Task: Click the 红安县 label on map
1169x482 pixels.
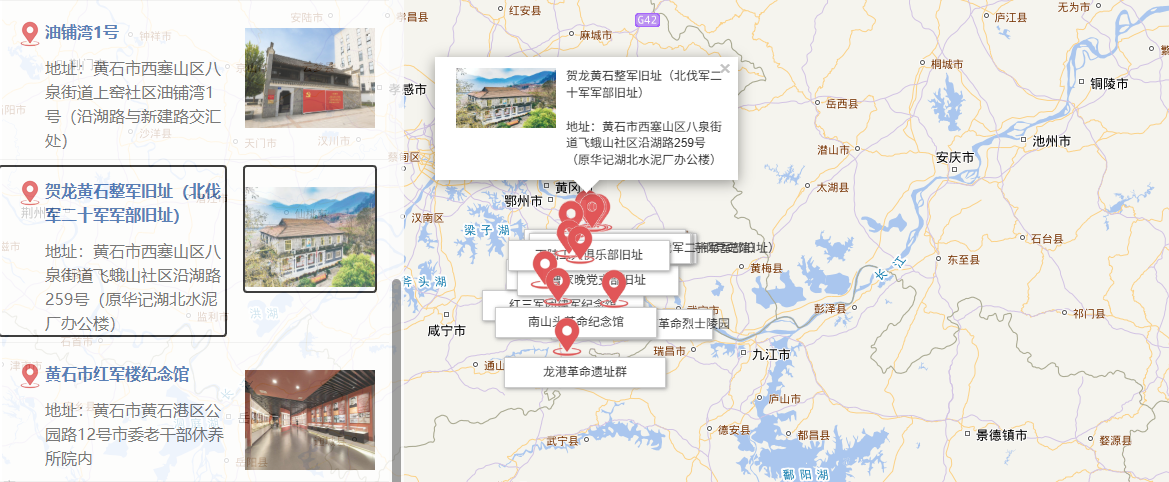Action: (x=524, y=10)
